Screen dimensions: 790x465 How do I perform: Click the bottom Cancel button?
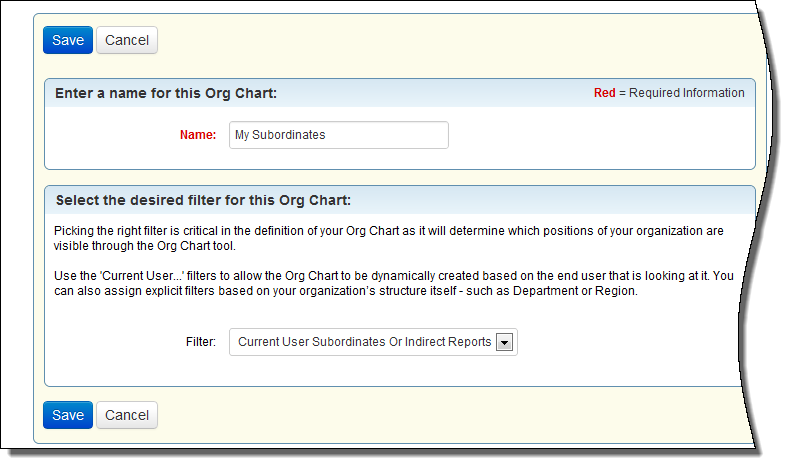click(127, 415)
